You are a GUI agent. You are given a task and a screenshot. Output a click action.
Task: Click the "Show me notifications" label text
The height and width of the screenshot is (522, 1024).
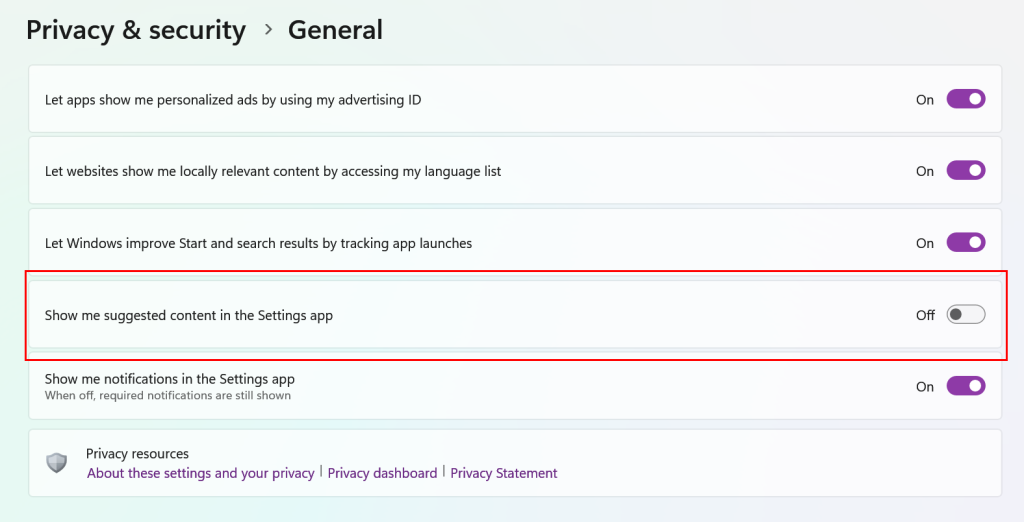point(170,379)
